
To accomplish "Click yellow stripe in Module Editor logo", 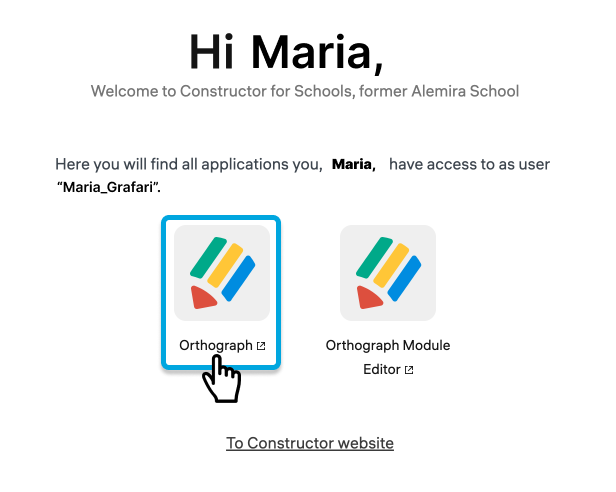I will [x=390, y=267].
